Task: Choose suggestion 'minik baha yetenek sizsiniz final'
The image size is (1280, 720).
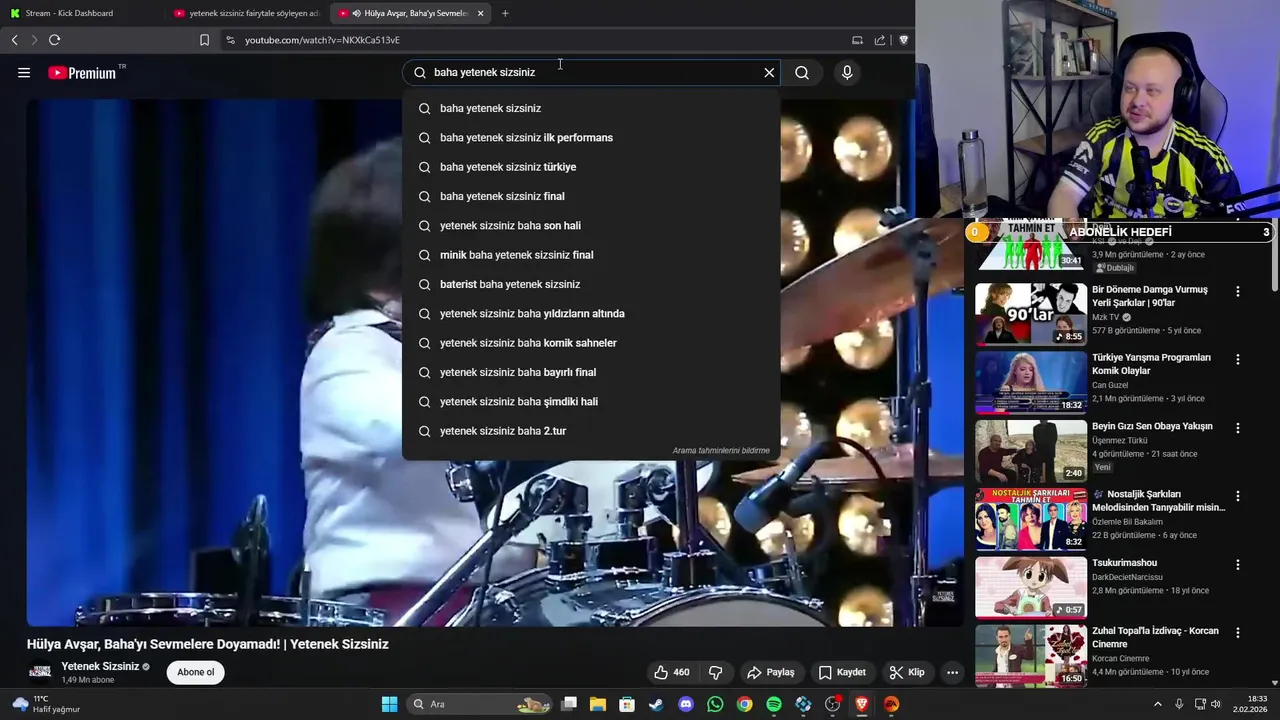Action: (x=591, y=255)
